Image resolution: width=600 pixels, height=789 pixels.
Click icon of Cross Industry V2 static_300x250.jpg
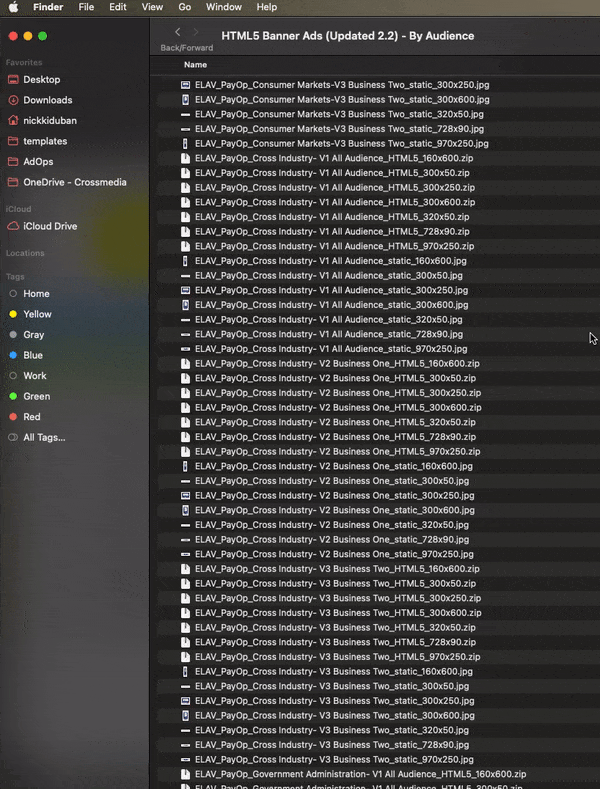[185, 496]
